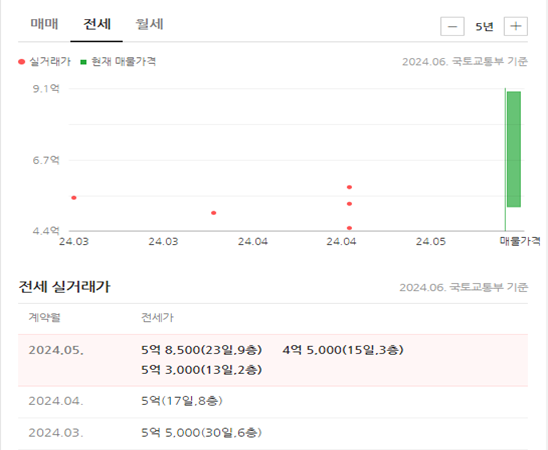This screenshot has width=548, height=450.
Task: Click the 5억 3,000(13일,2층) entry
Action: 201,370
